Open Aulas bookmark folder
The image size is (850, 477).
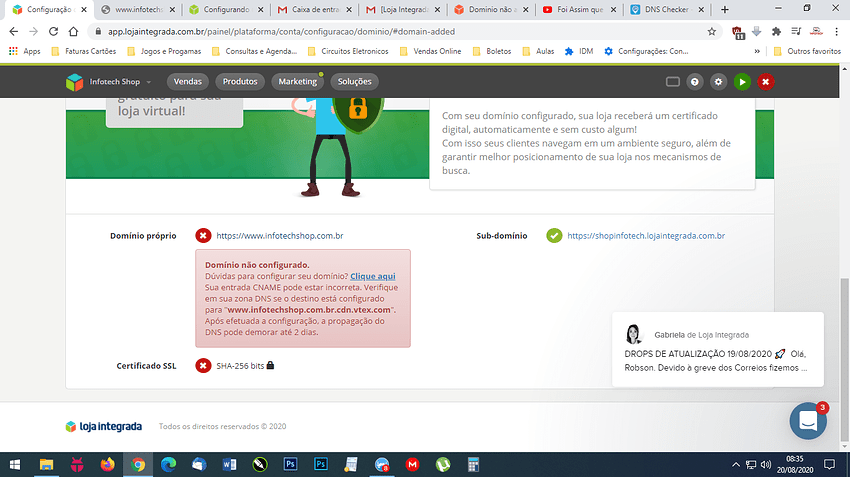tap(538, 51)
